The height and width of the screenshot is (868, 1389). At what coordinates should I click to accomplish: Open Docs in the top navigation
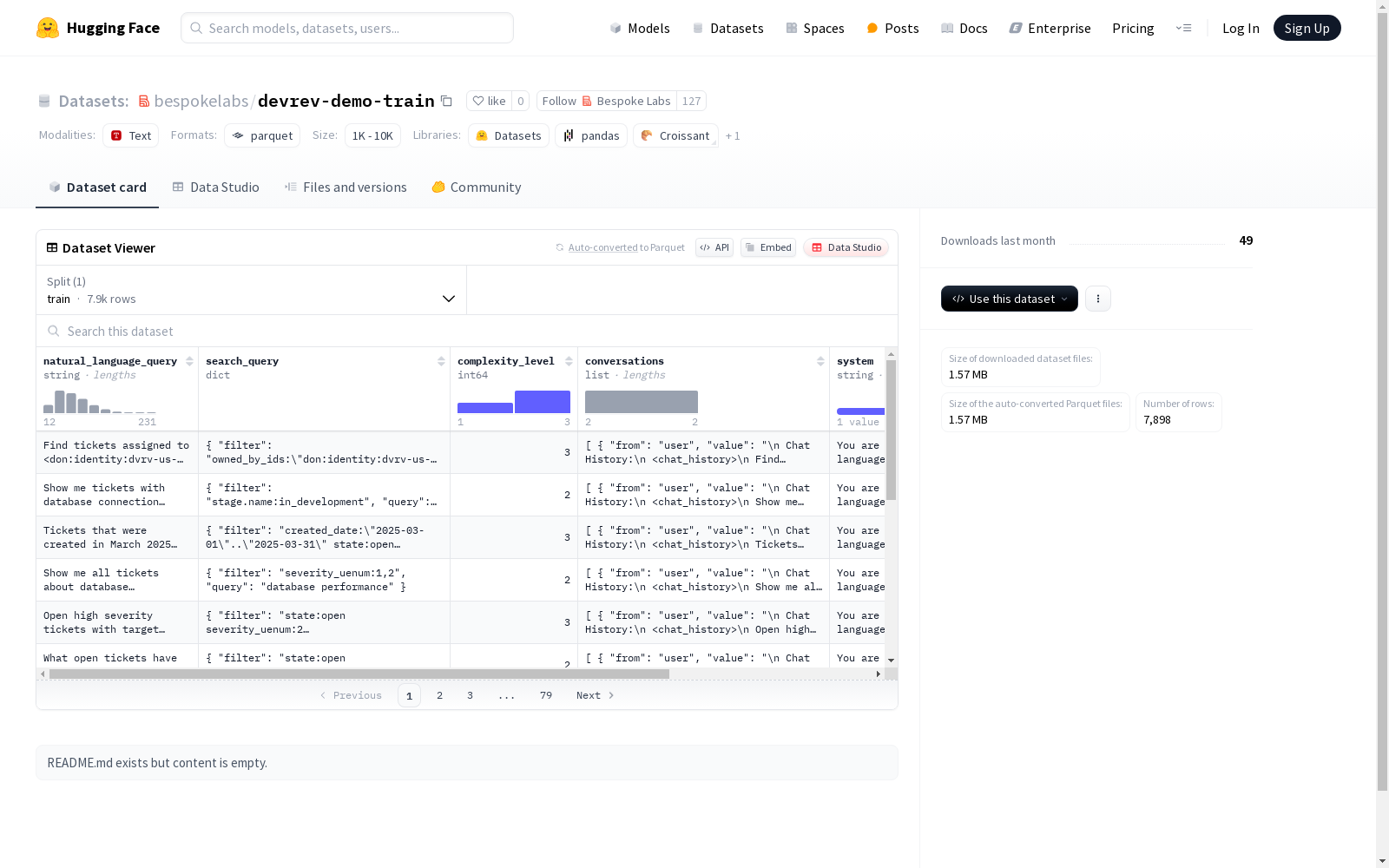pyautogui.click(x=964, y=28)
